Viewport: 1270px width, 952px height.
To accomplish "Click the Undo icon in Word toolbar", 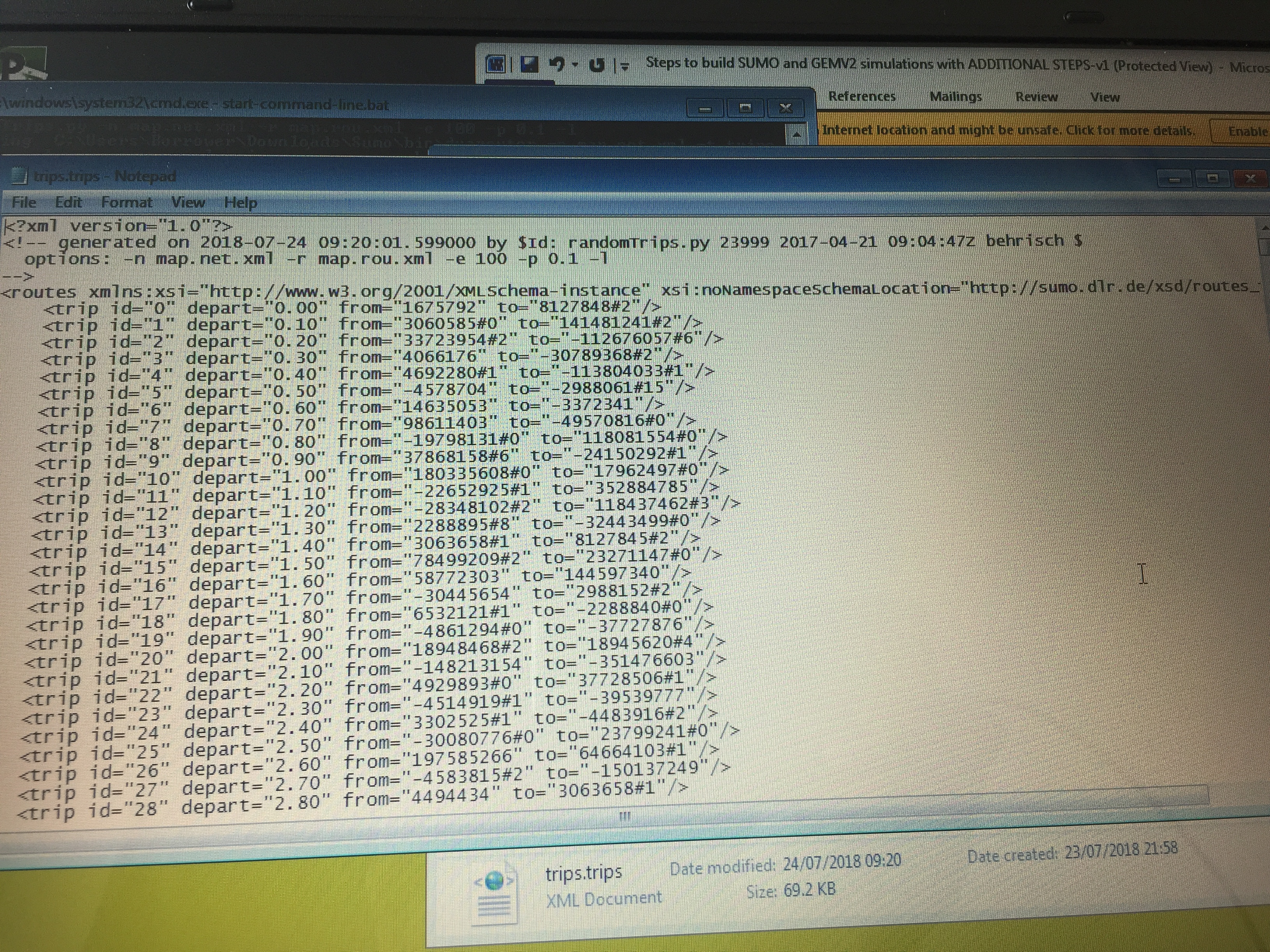I will click(556, 64).
